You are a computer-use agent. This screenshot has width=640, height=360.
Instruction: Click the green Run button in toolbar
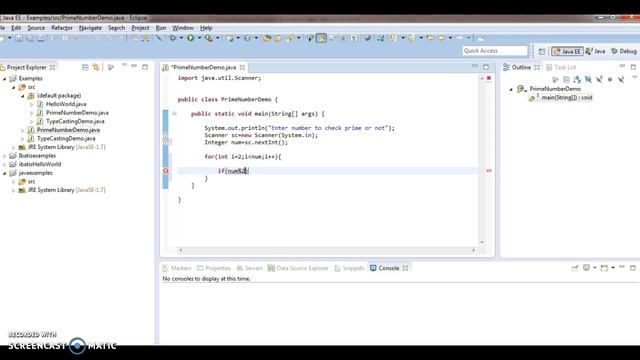191,38
